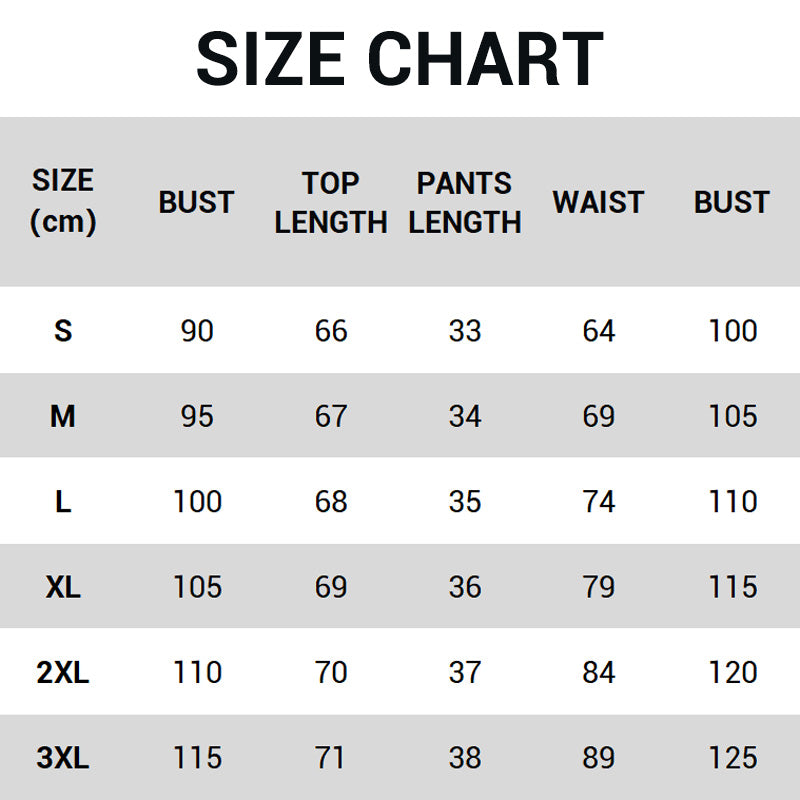Click waist value 64 in S row
Screen dimensions: 800x800
coord(598,330)
